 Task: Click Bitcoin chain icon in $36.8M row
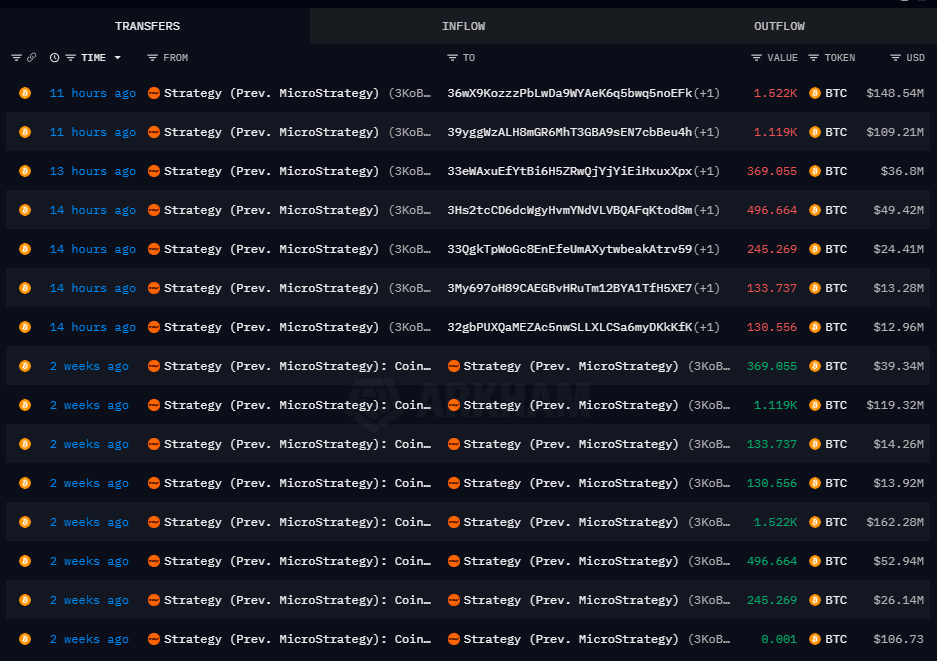[25, 171]
